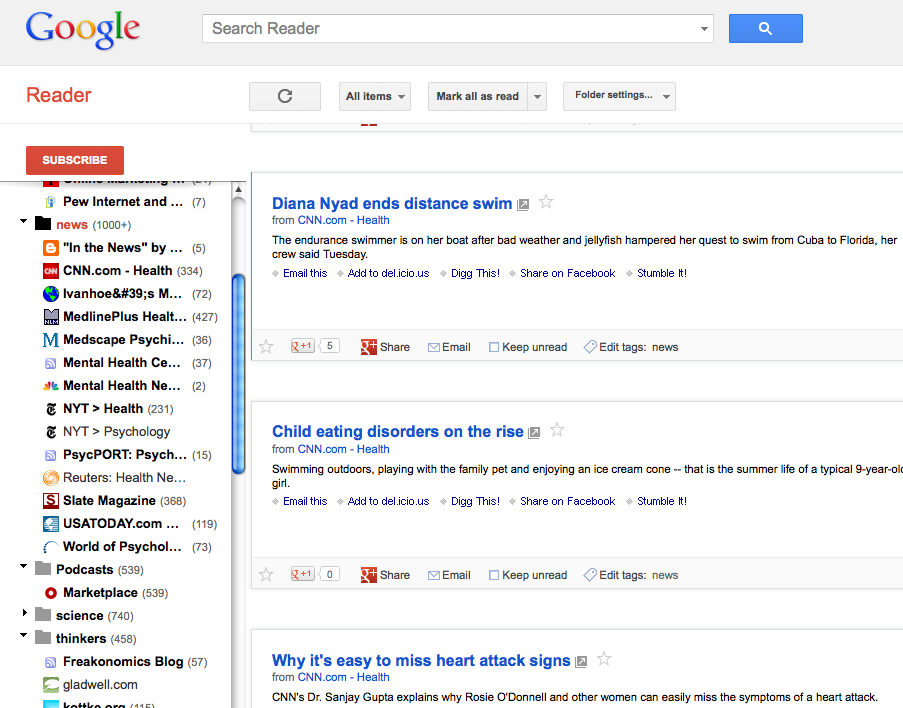
Task: Open the All items dropdown
Action: coord(375,96)
